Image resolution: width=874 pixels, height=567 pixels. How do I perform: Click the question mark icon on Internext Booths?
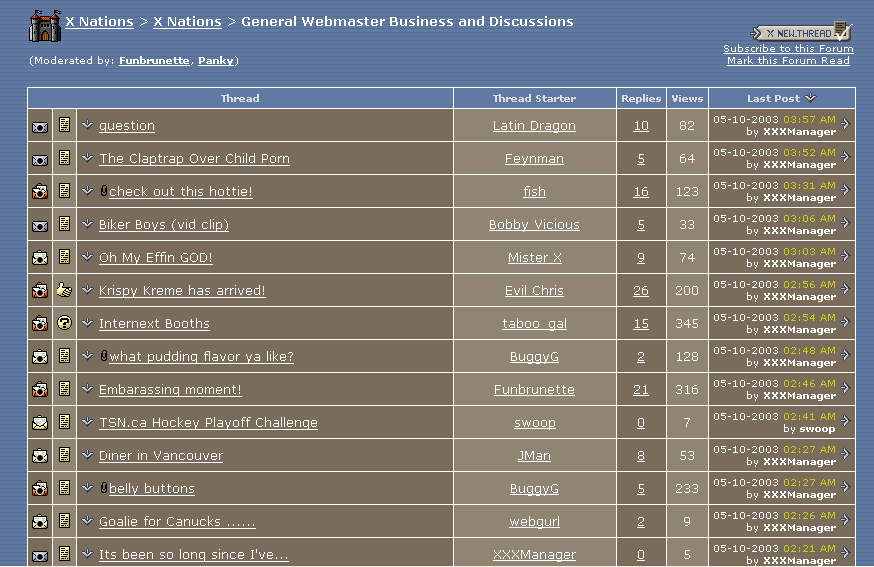click(x=64, y=324)
